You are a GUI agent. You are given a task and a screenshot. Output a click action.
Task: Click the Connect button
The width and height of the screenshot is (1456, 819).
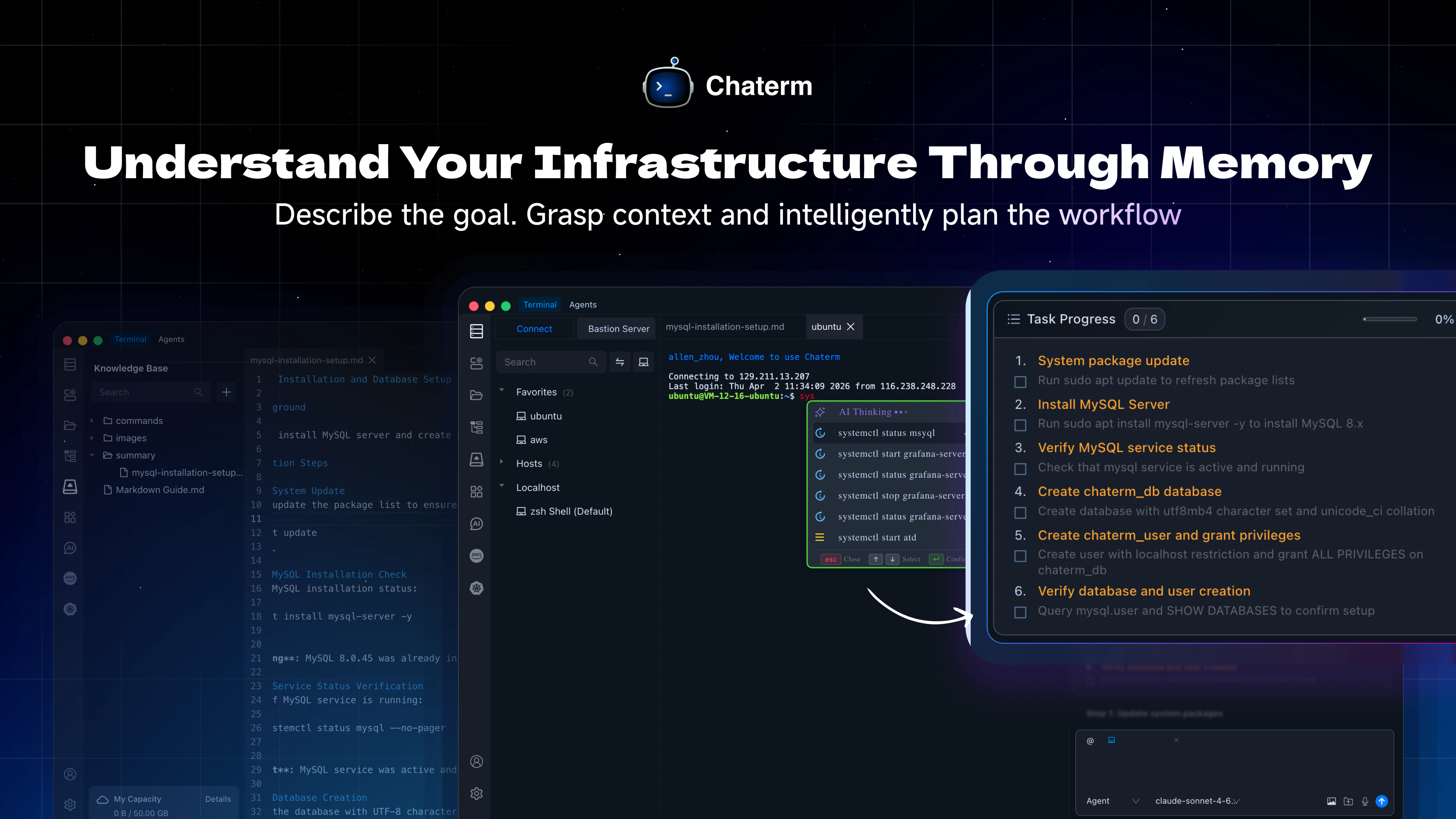pos(533,328)
